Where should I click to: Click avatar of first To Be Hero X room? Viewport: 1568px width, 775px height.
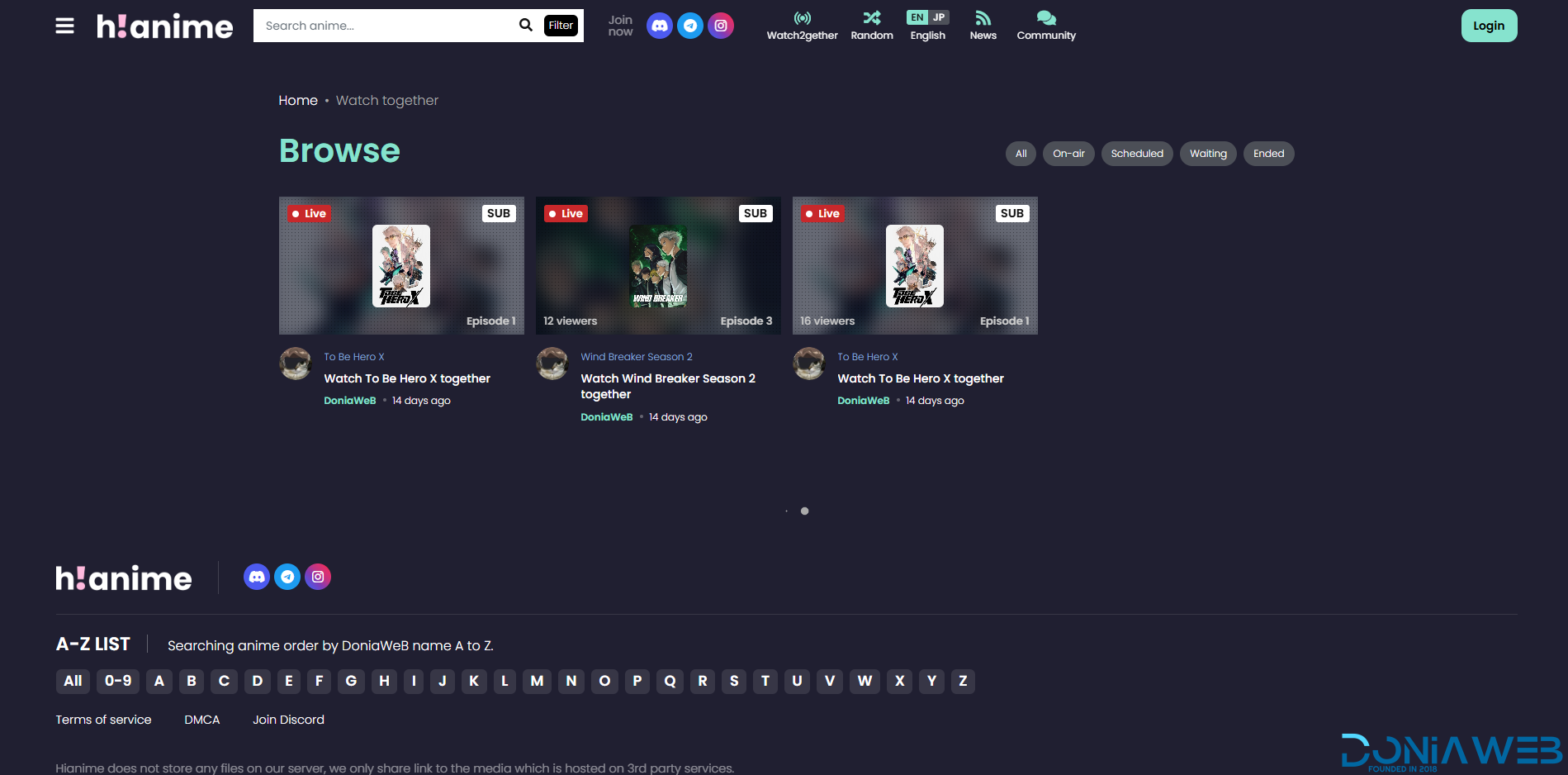pos(296,364)
